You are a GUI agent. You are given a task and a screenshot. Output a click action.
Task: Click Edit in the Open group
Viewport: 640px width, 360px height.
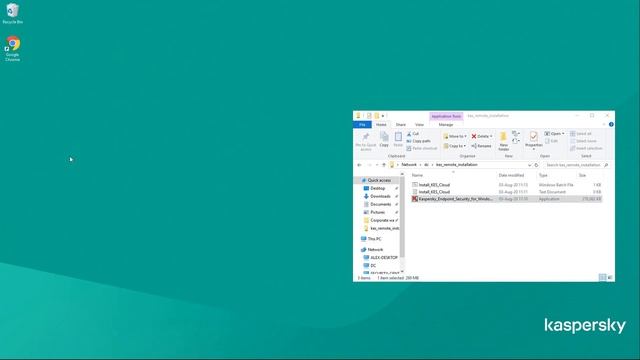click(x=551, y=141)
